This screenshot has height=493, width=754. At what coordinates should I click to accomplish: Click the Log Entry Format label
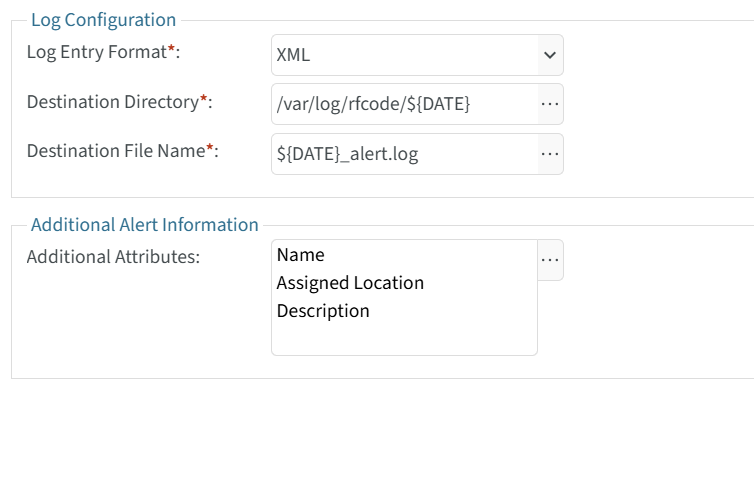95,52
